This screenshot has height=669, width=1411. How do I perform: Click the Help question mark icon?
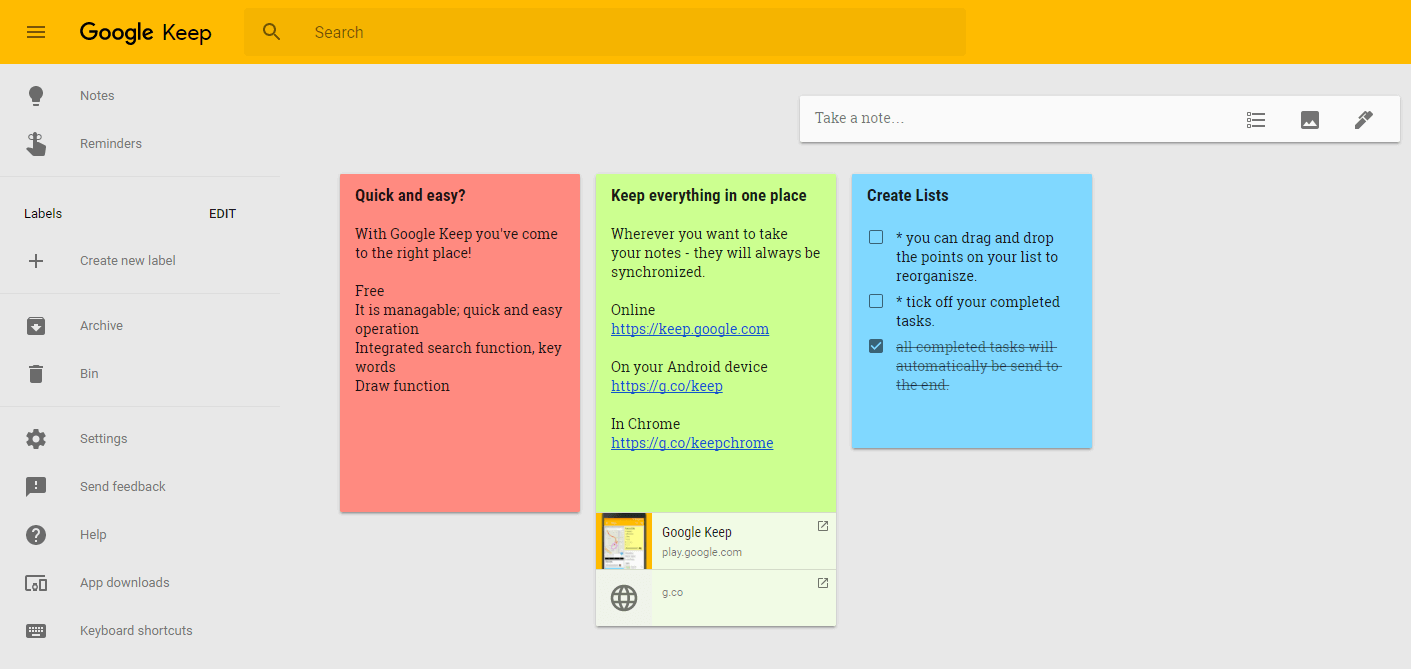click(36, 535)
